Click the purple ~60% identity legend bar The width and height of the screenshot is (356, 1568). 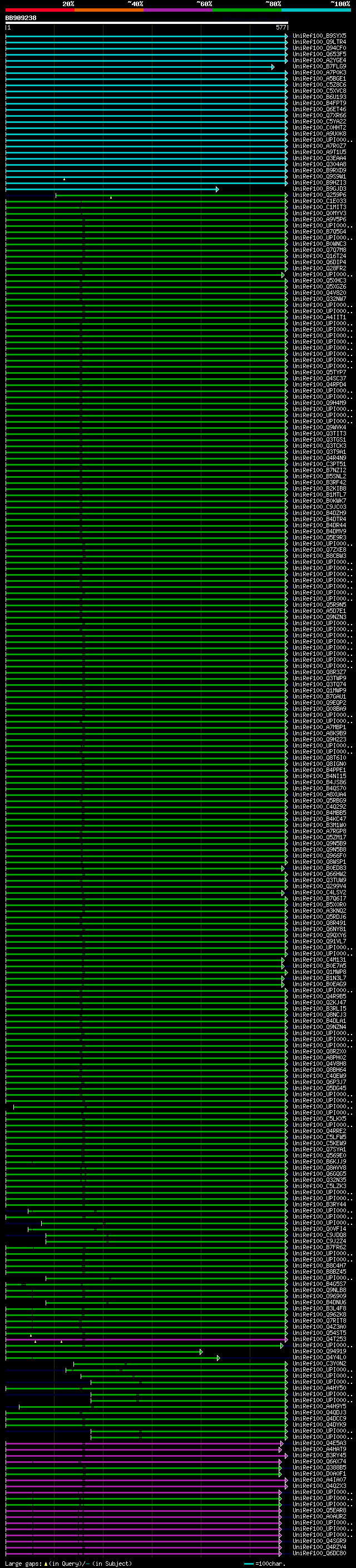179,10
